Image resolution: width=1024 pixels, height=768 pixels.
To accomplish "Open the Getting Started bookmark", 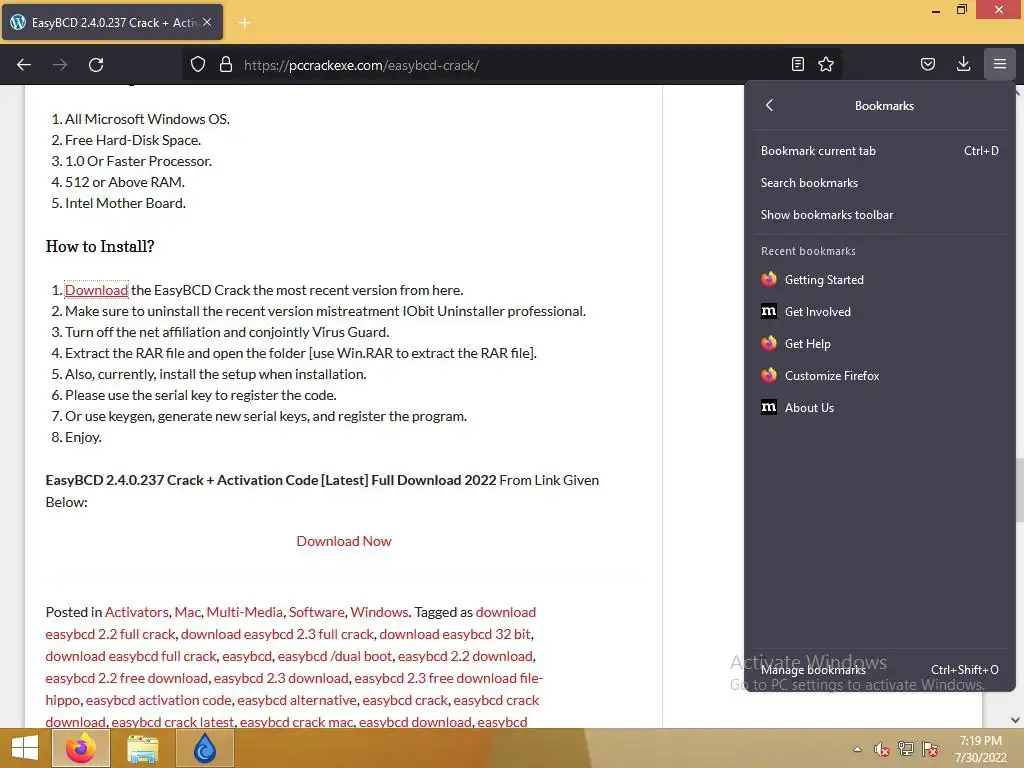I will 880,280.
